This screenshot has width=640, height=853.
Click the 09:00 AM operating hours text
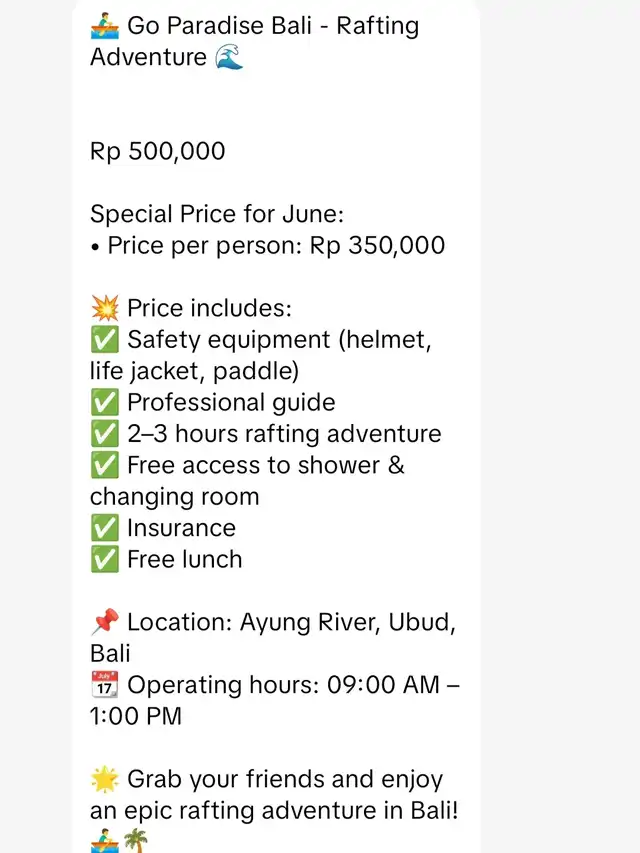[x=383, y=684]
